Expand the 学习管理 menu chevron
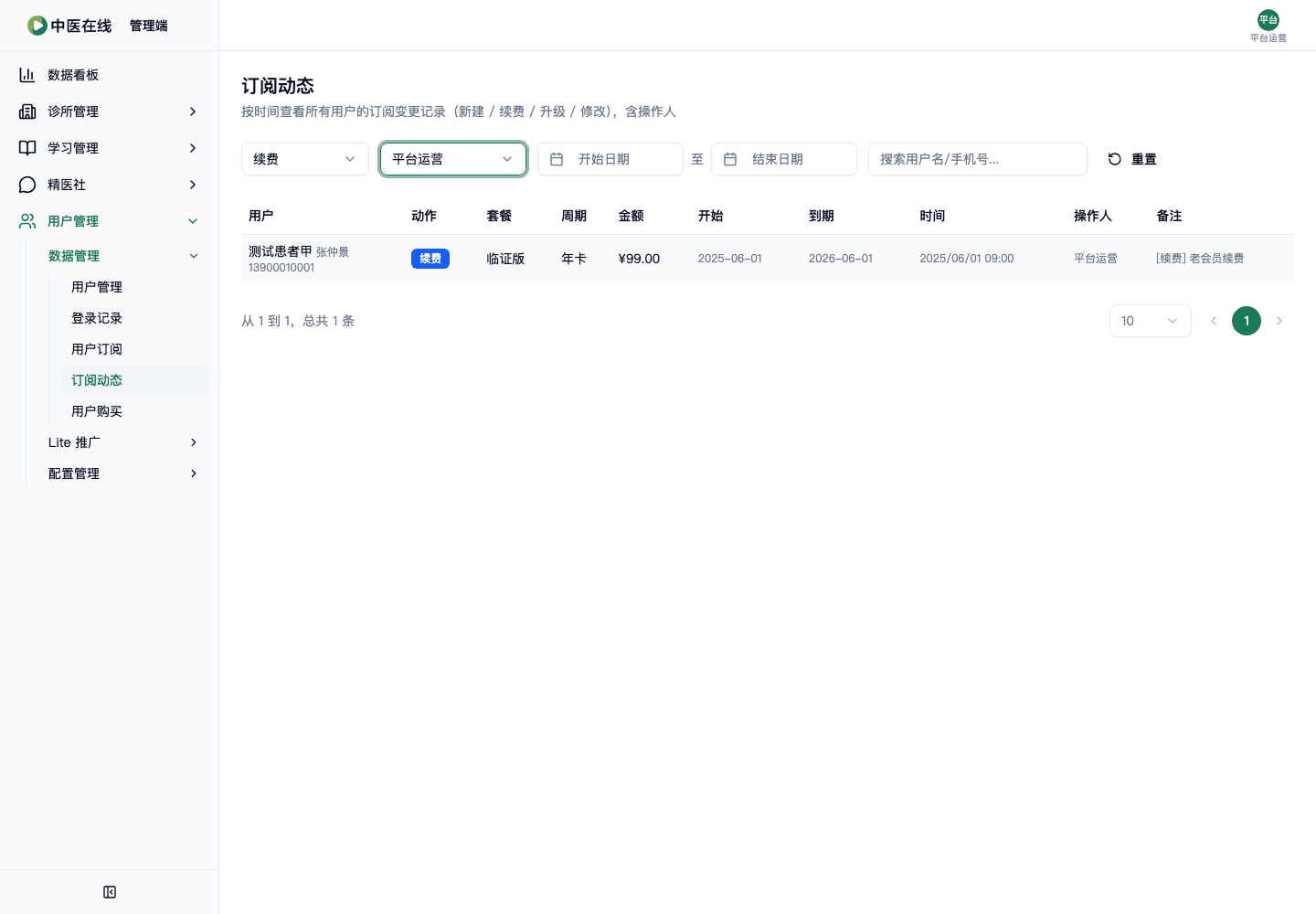Screen dimensions: 1316x914 pyautogui.click(x=193, y=148)
